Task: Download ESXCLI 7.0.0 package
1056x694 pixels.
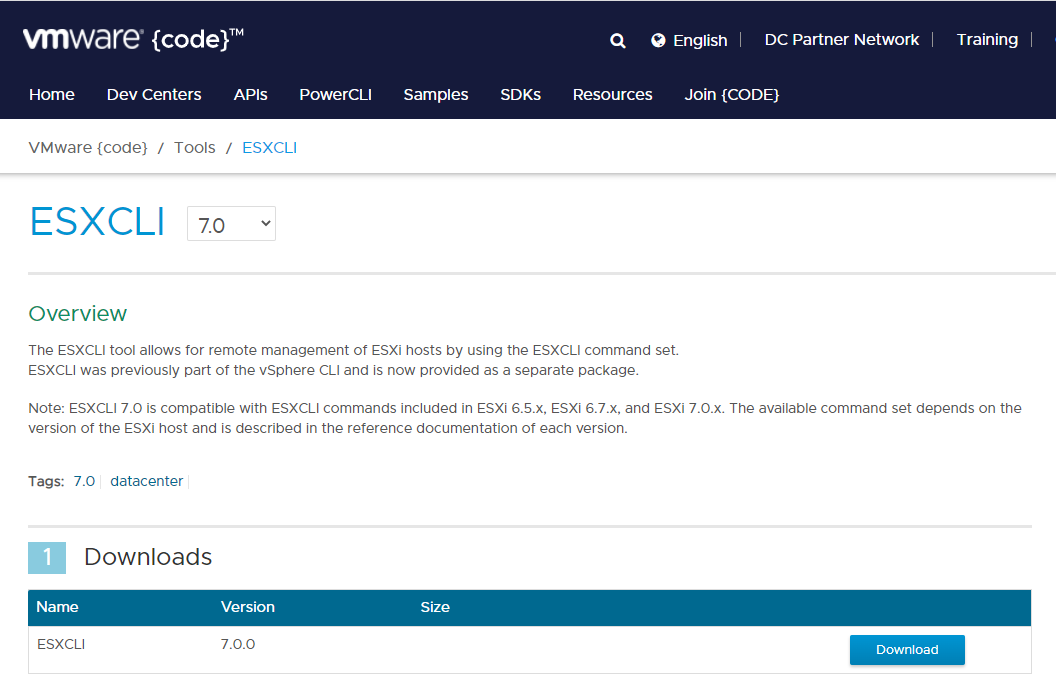Action: pyautogui.click(x=906, y=650)
